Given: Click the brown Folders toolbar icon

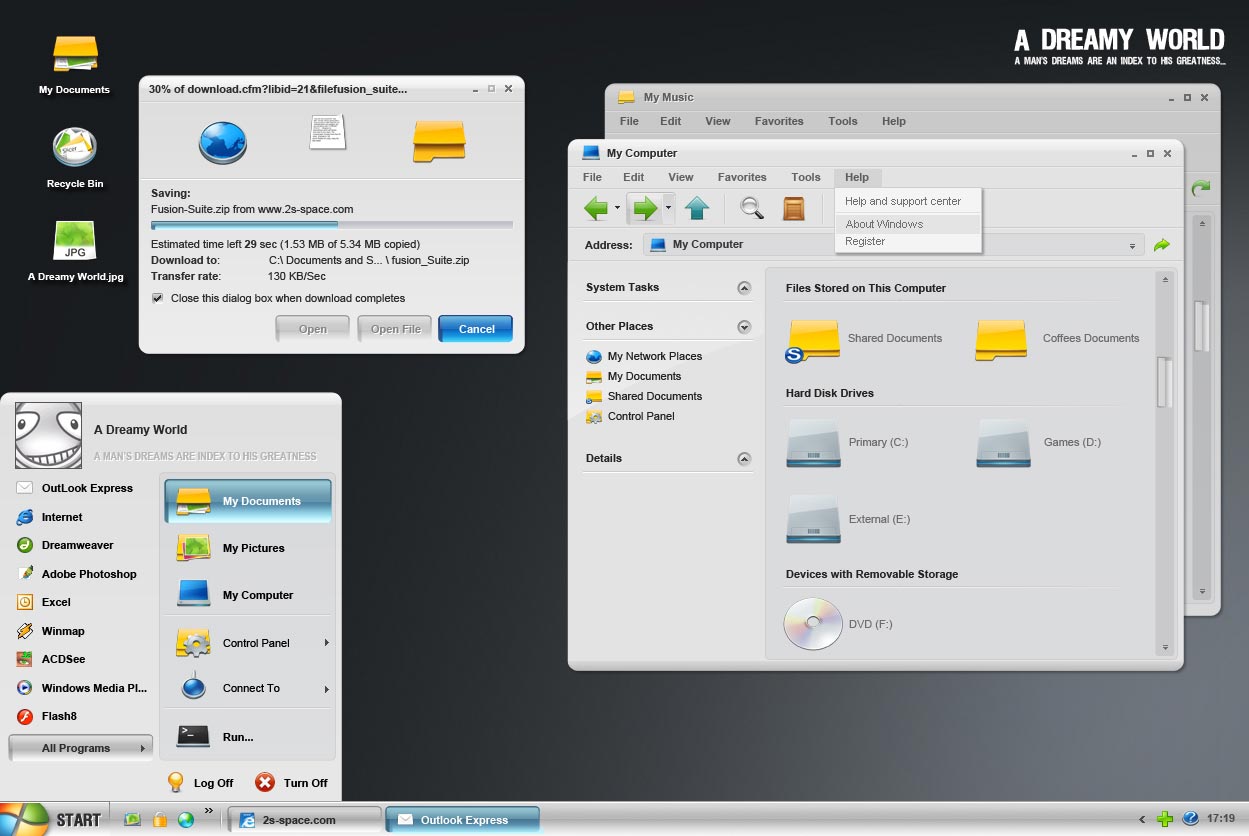Looking at the screenshot, I should tap(794, 208).
